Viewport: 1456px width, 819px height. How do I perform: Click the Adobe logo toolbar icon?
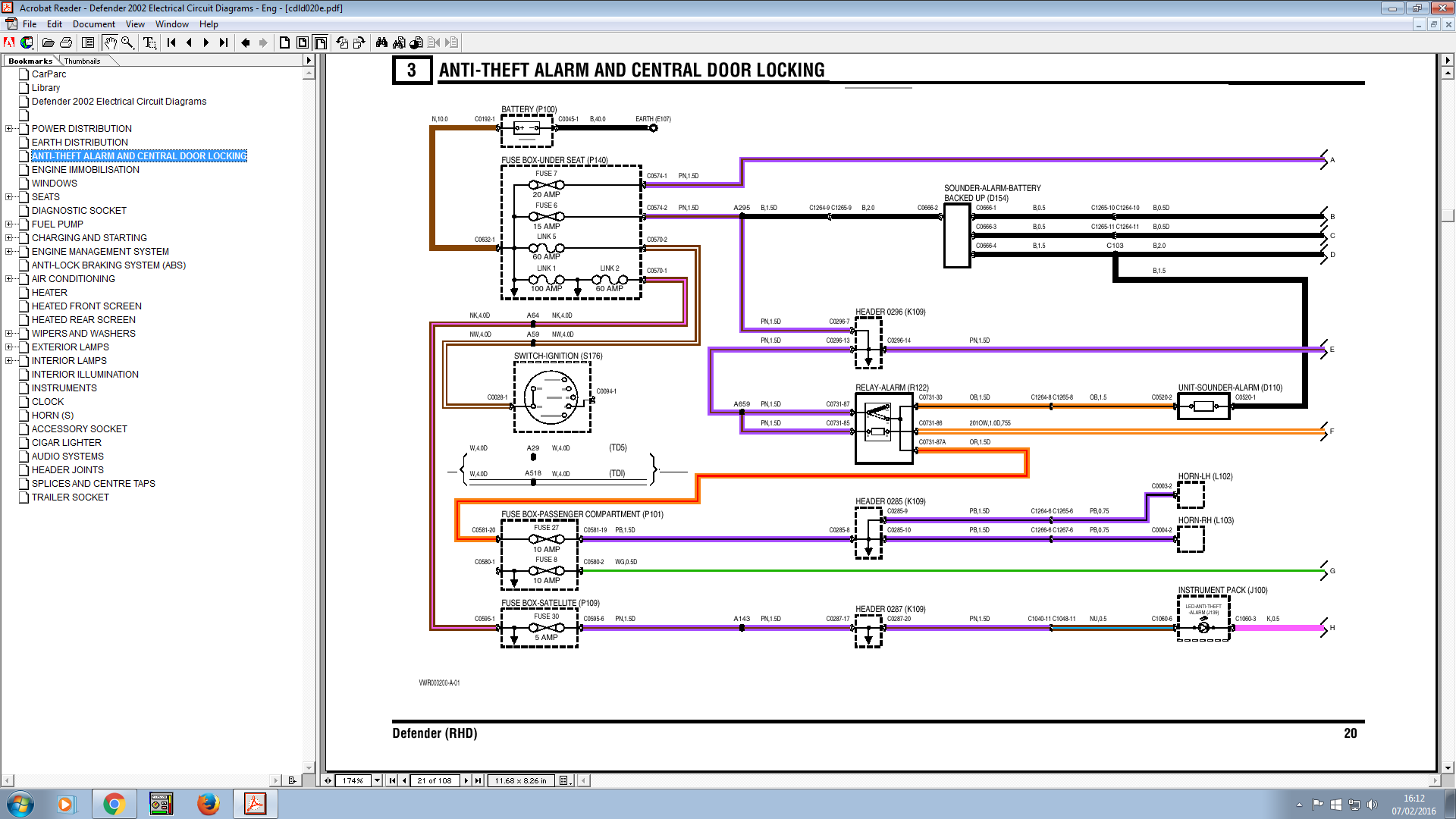click(9, 42)
